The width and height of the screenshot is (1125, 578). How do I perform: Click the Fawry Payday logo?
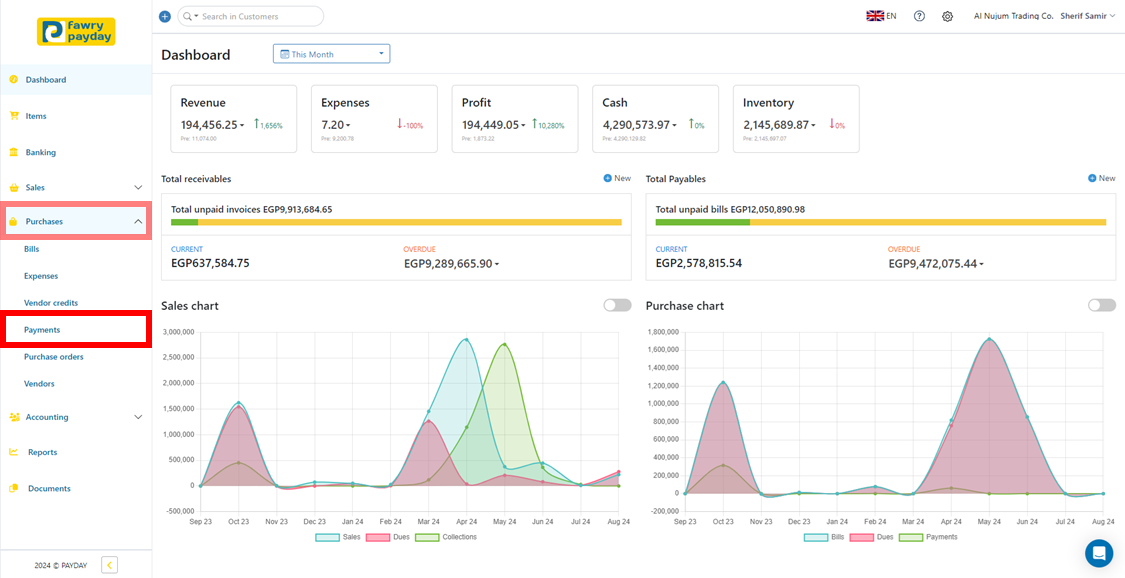[76, 31]
